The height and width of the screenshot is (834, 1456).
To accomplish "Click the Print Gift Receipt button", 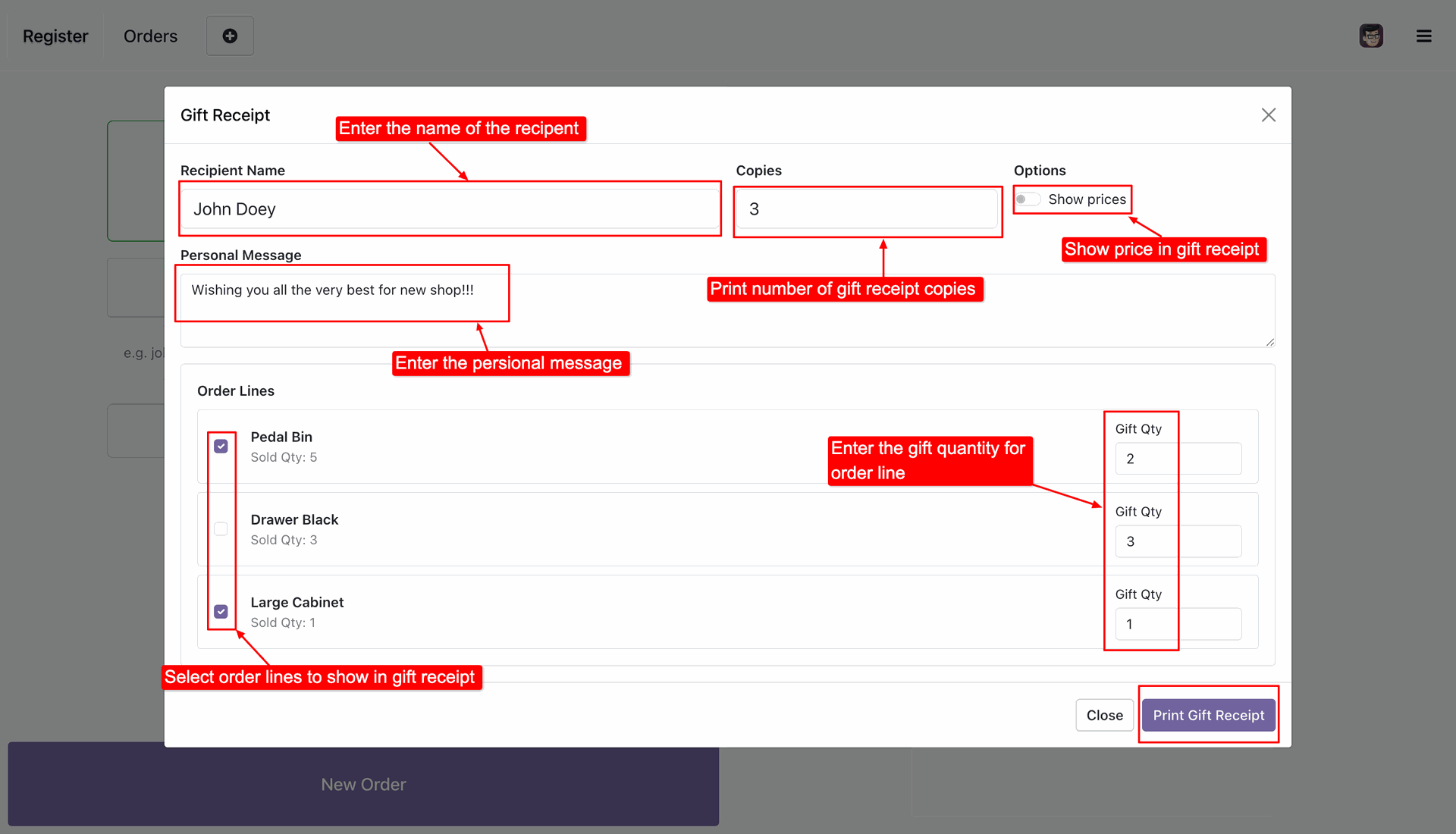I will pos(1209,715).
